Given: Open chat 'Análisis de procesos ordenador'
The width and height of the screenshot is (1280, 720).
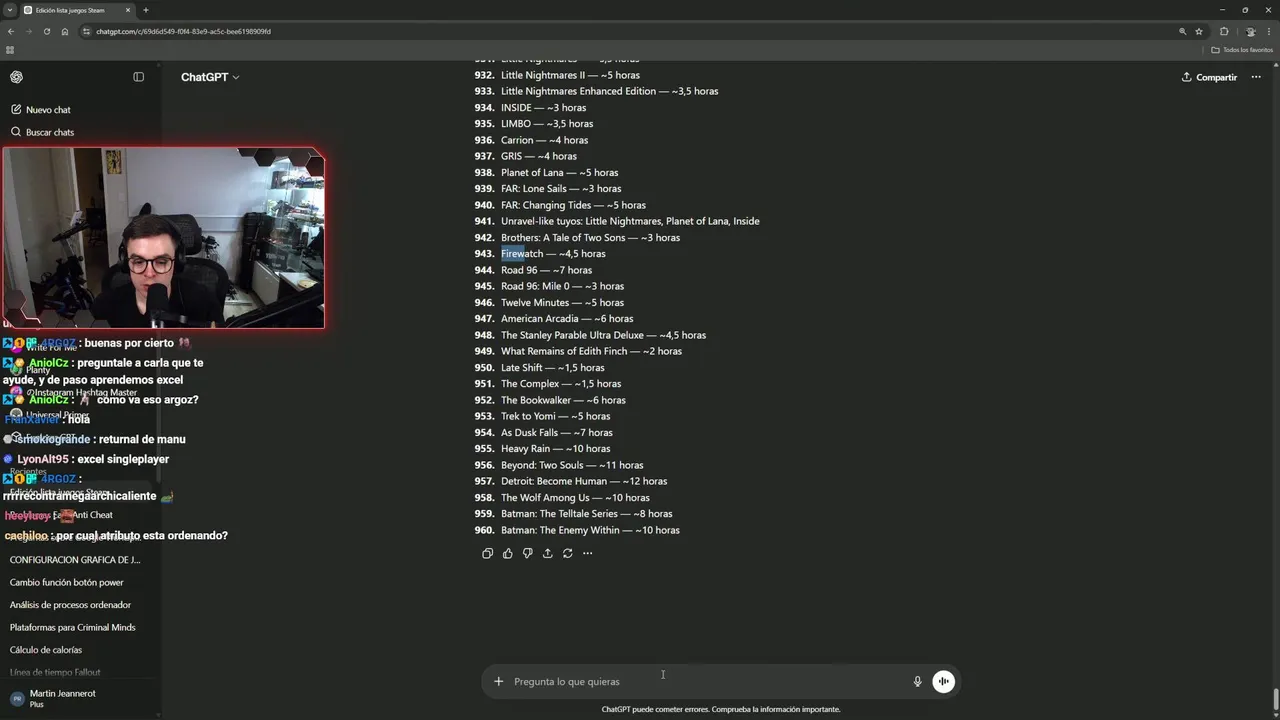Looking at the screenshot, I should click(70, 605).
